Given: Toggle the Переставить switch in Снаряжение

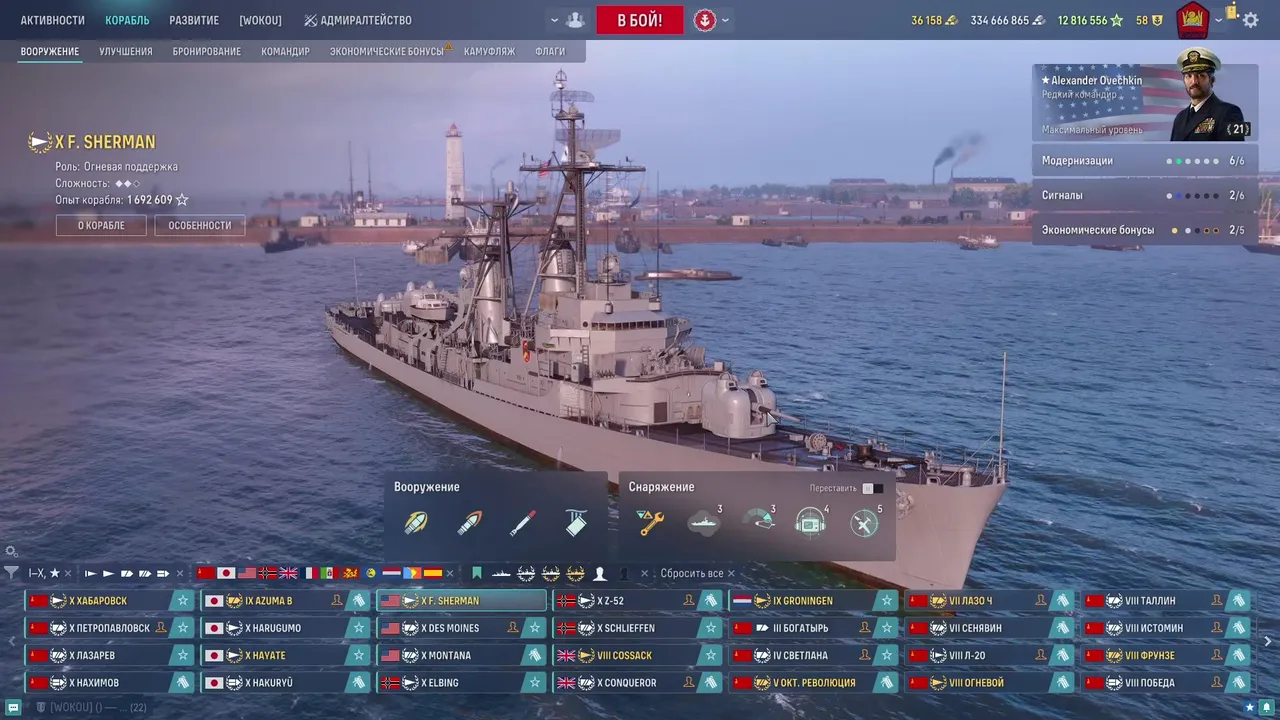Looking at the screenshot, I should pyautogui.click(x=872, y=488).
